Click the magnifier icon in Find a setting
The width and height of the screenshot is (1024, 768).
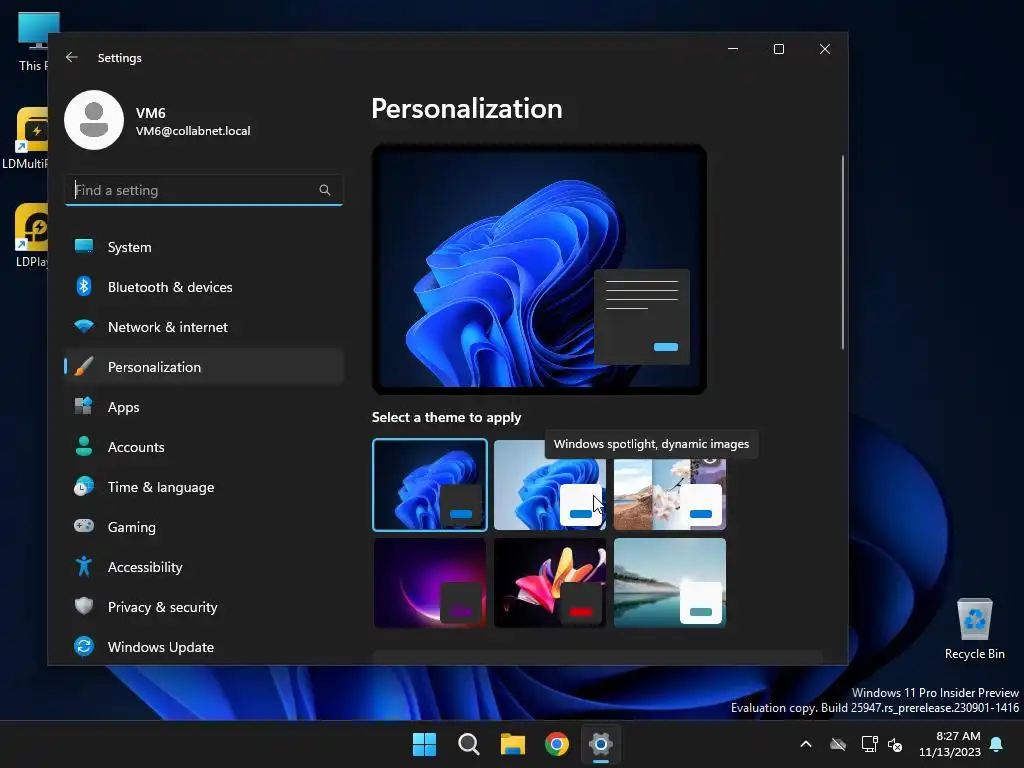point(325,190)
